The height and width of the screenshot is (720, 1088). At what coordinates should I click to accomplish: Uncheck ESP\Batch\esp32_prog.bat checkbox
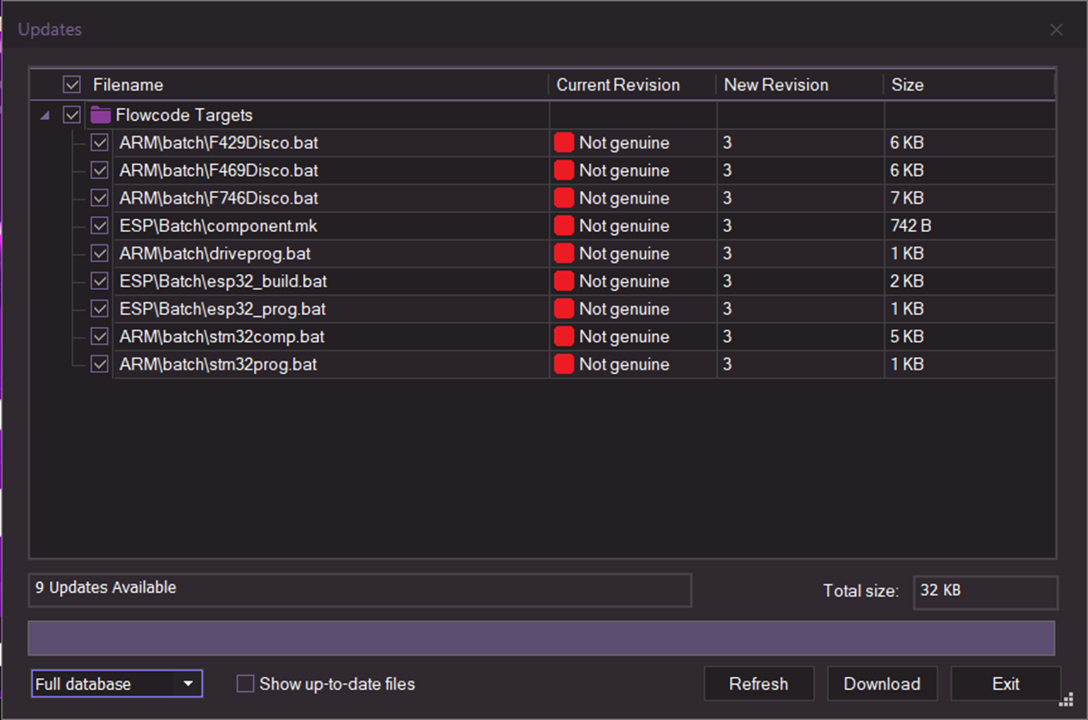pyautogui.click(x=100, y=309)
